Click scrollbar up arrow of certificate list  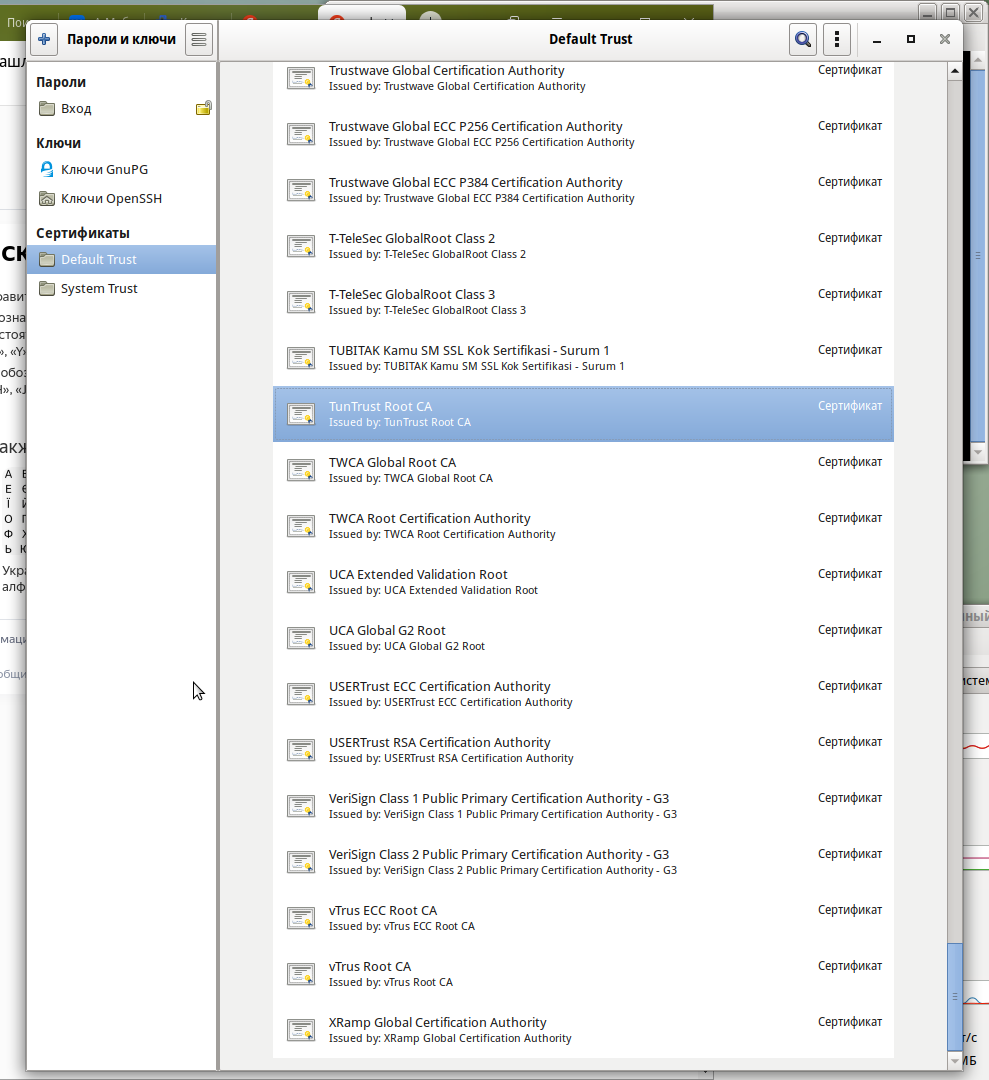coord(955,71)
